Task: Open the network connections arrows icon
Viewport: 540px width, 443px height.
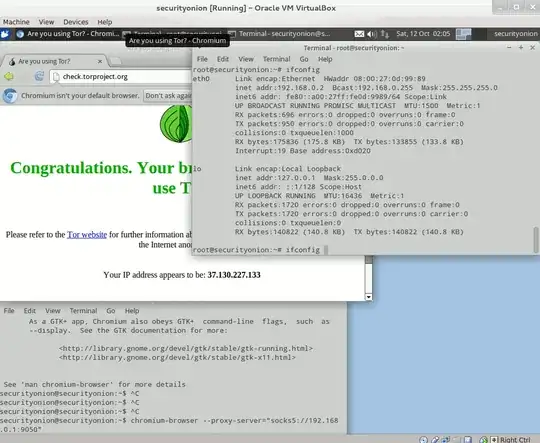Action: (385, 34)
